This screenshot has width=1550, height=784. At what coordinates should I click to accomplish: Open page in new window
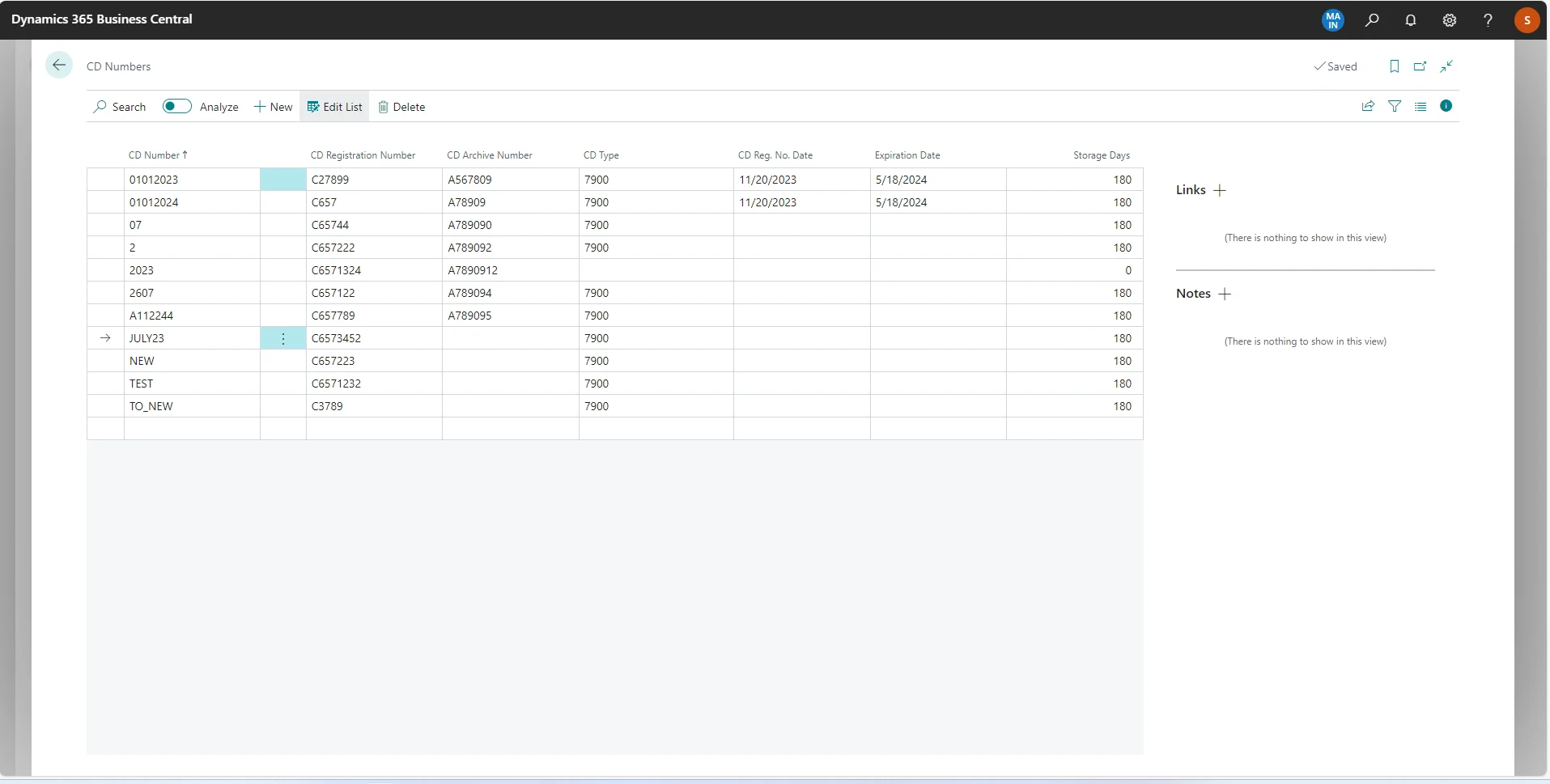click(x=1420, y=66)
